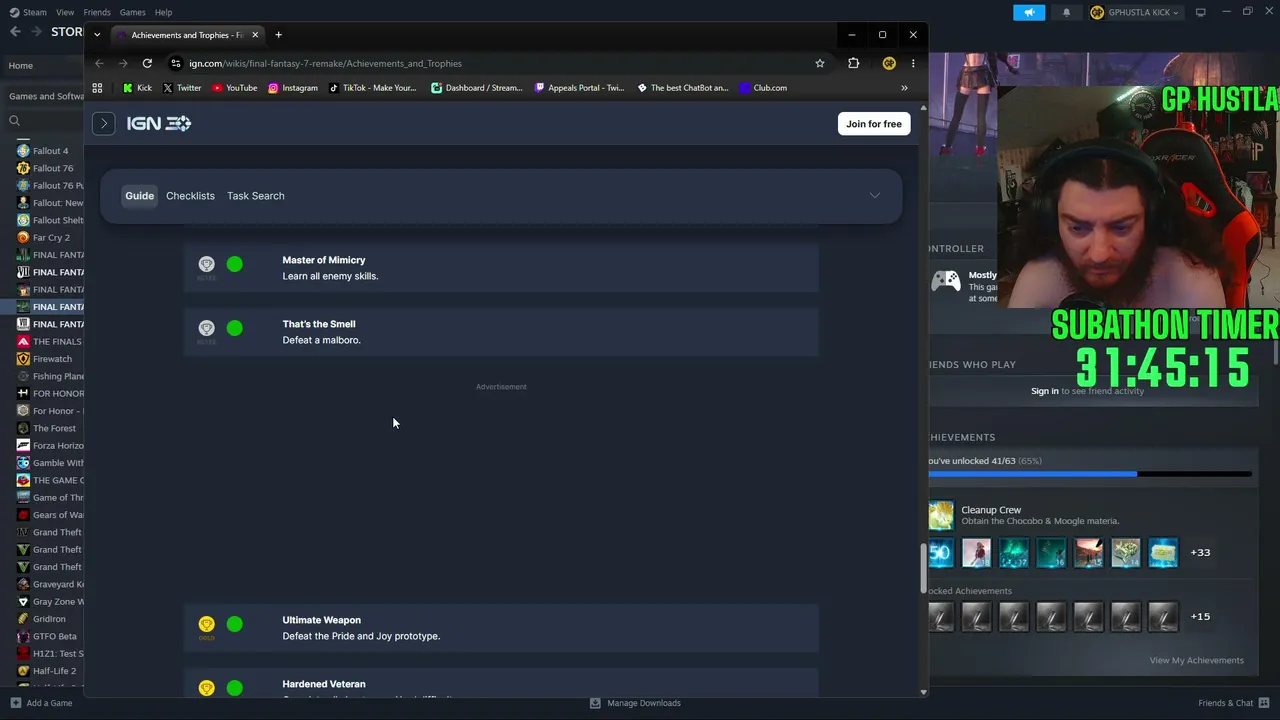Click the Add a Game plus icon
Viewport: 1280px width, 720px height.
[15, 703]
